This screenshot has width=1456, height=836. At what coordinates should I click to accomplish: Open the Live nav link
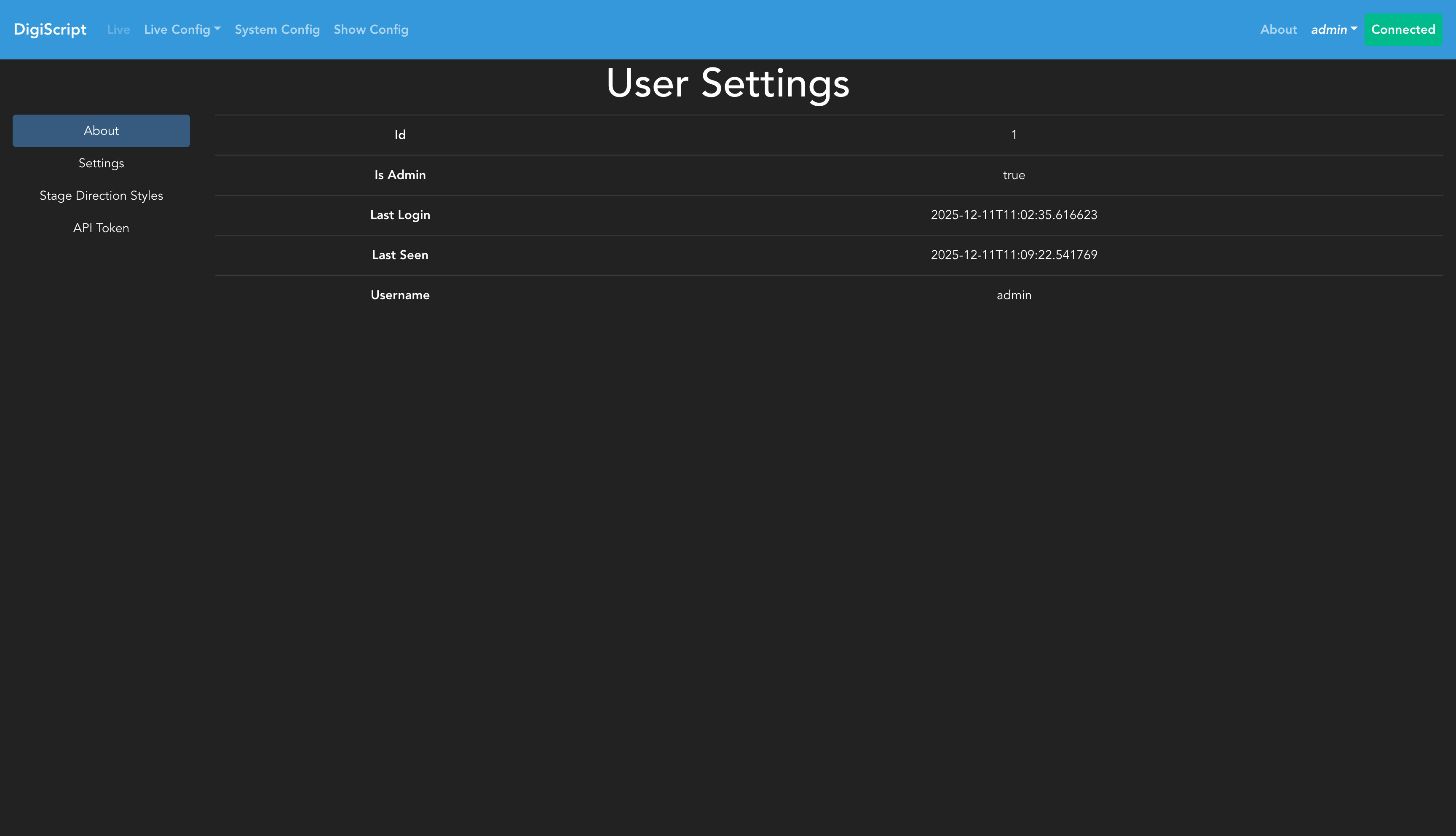[118, 29]
